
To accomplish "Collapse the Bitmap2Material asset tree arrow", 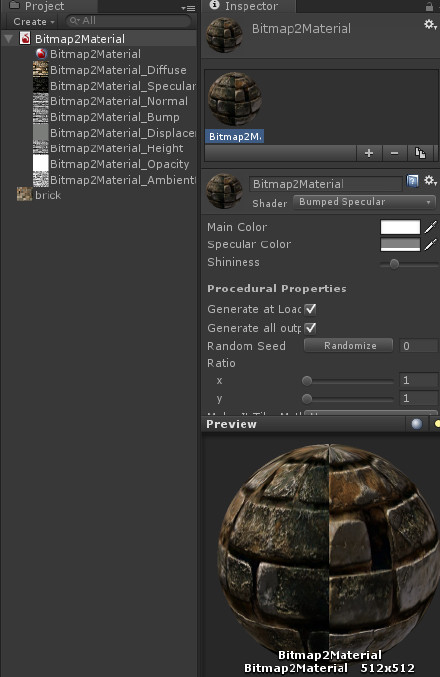I will pos(8,39).
